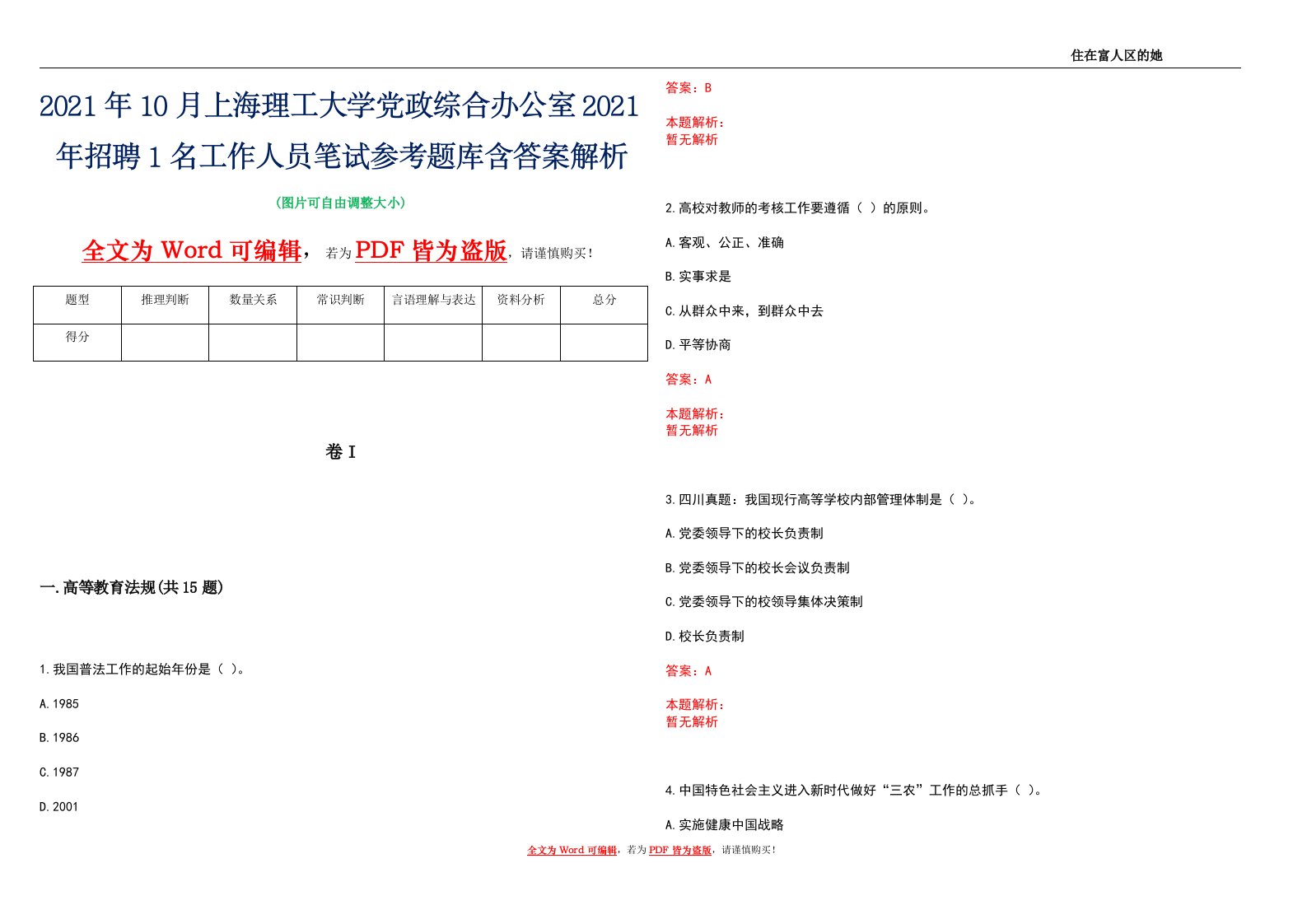Click the section heading 一.高等教育法规(共15题)
The image size is (1307, 924).
[132, 587]
